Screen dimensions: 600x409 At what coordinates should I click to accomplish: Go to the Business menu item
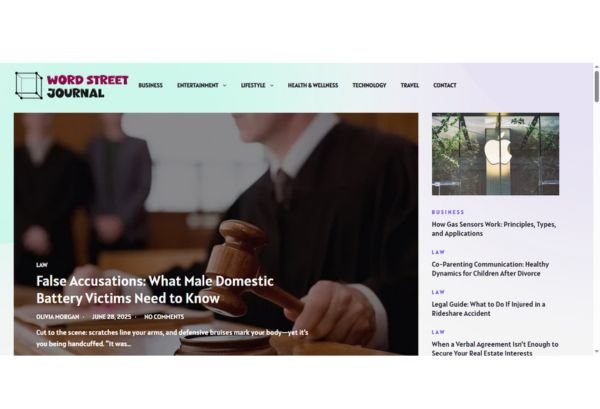click(x=150, y=85)
